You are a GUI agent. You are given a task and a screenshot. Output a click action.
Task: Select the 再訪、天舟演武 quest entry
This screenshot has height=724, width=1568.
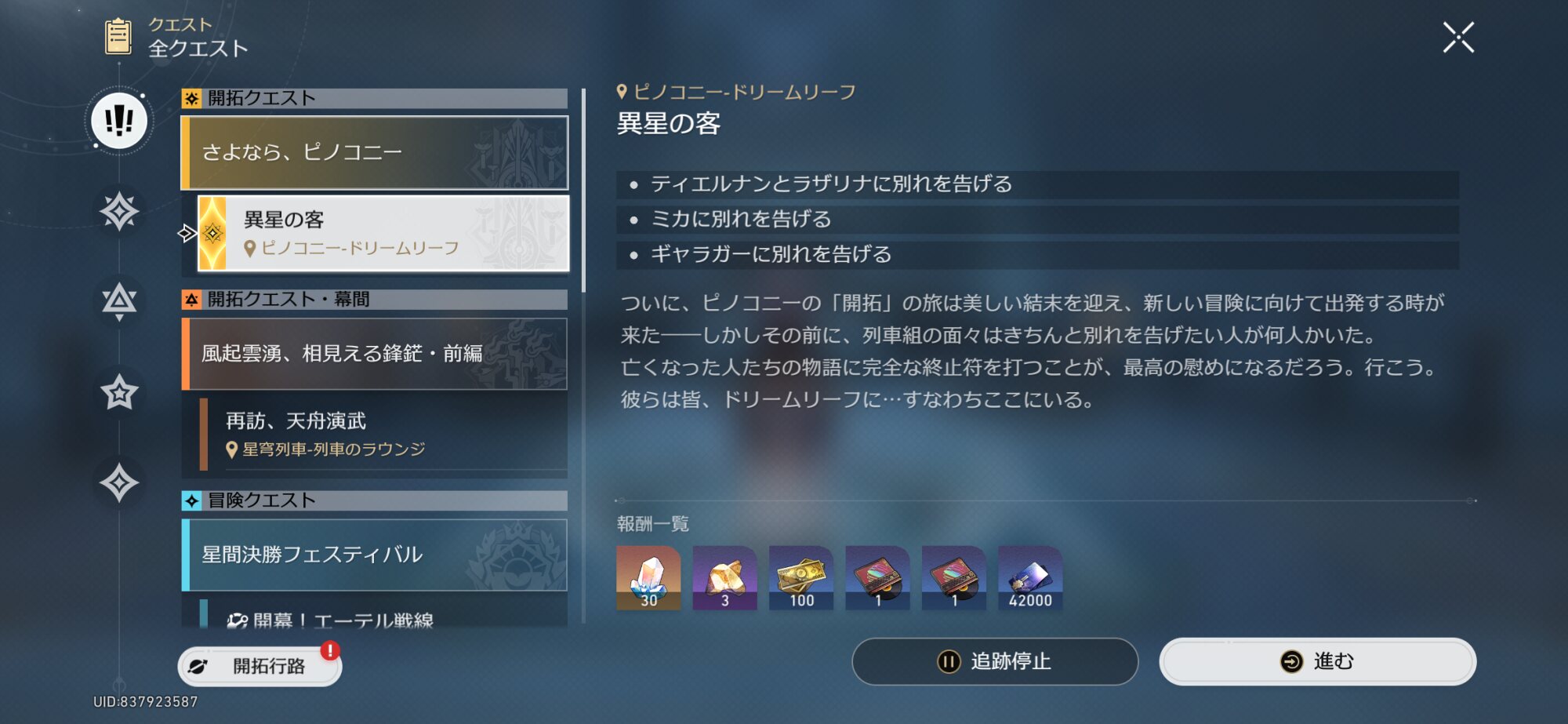pyautogui.click(x=383, y=435)
